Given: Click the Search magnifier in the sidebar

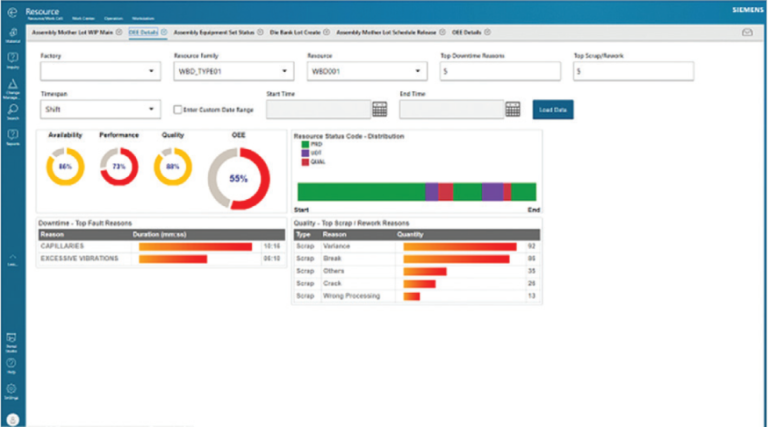Looking at the screenshot, I should pyautogui.click(x=12, y=109).
